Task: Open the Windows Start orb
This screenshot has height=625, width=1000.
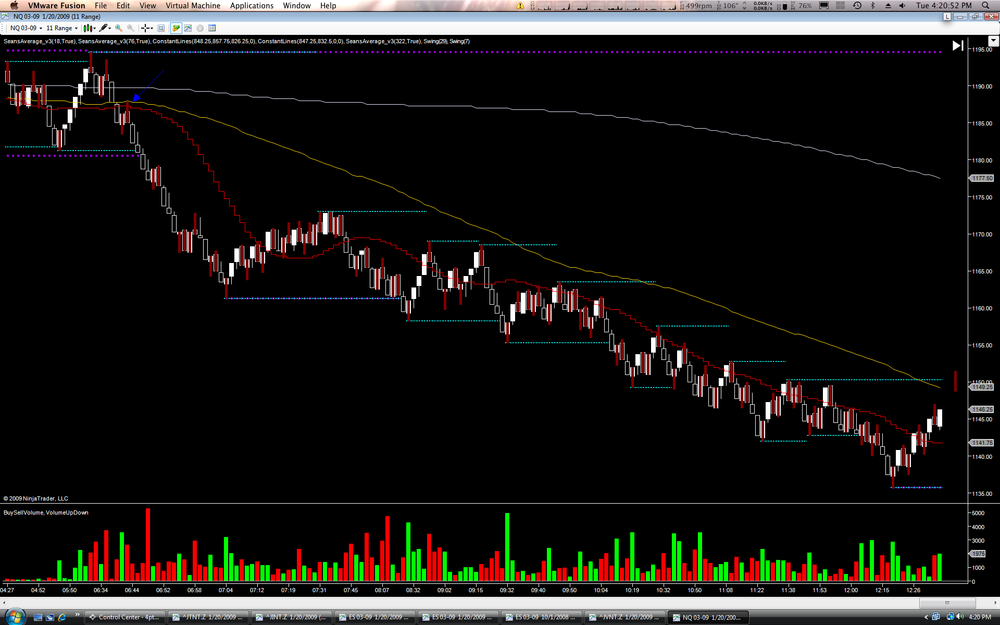Action: (14, 617)
